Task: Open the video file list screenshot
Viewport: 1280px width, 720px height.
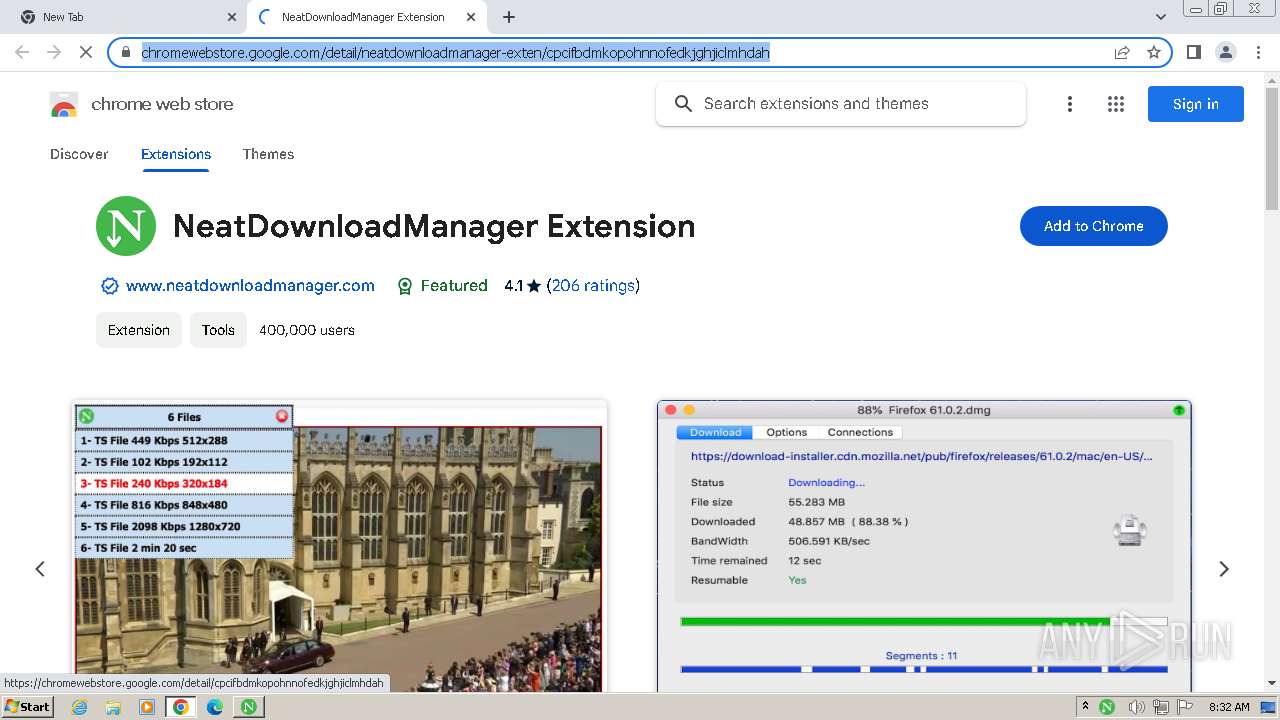Action: pos(340,546)
